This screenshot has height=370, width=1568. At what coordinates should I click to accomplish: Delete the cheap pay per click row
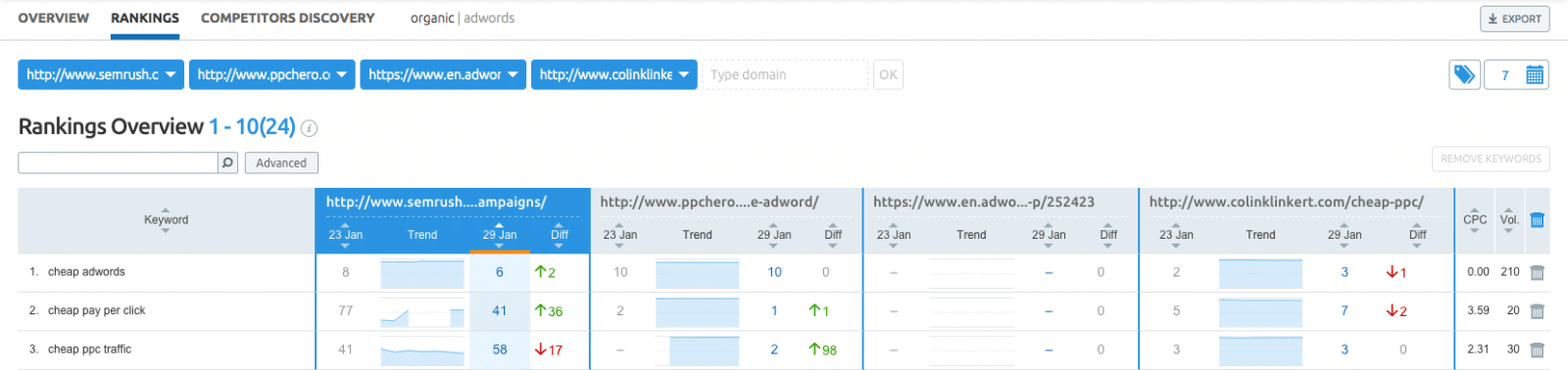coord(1537,311)
